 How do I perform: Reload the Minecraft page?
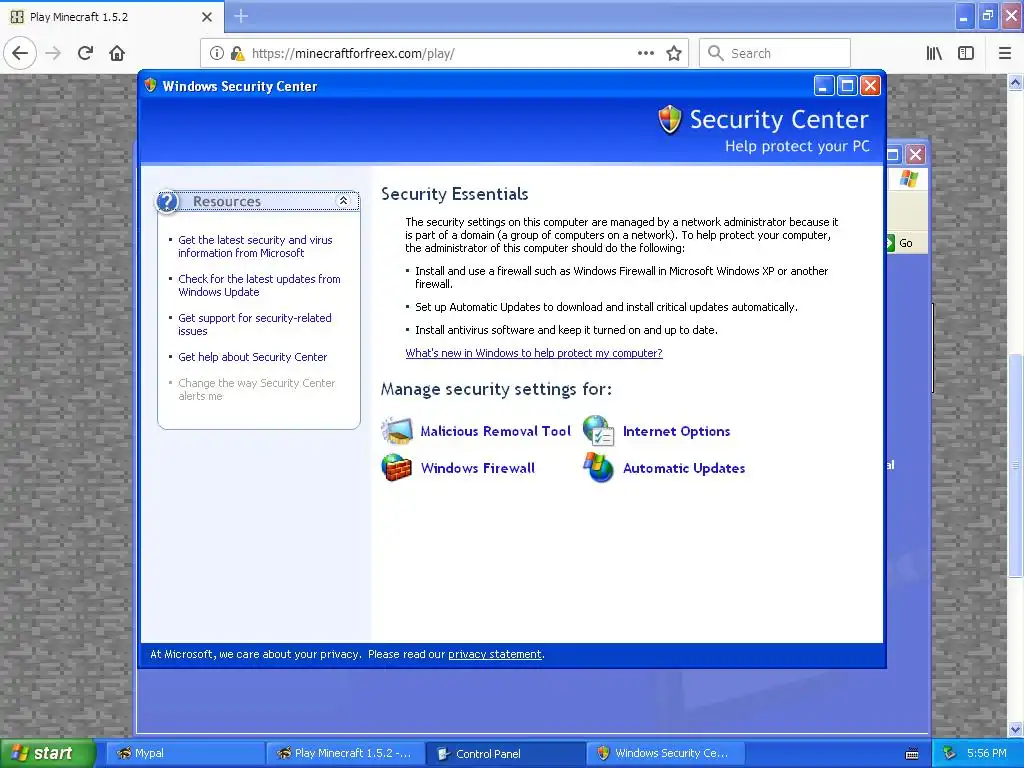coord(86,53)
